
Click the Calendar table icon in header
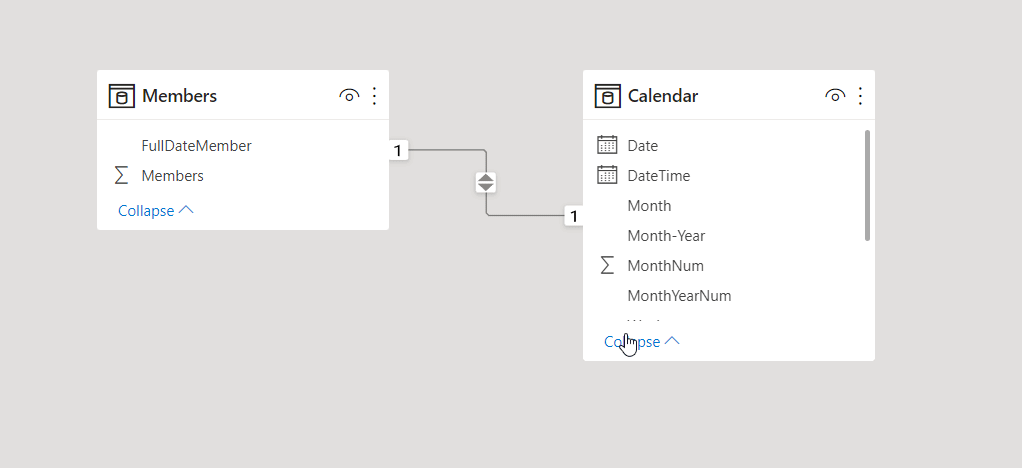click(x=607, y=96)
